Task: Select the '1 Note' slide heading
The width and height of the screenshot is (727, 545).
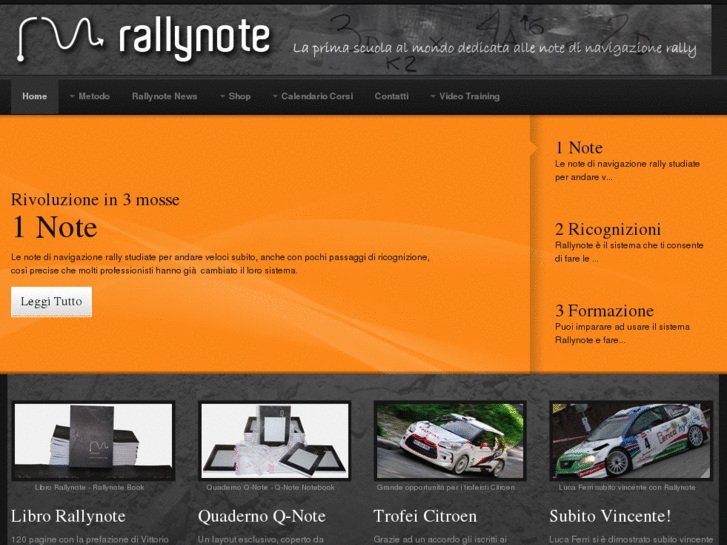Action: pos(579,148)
